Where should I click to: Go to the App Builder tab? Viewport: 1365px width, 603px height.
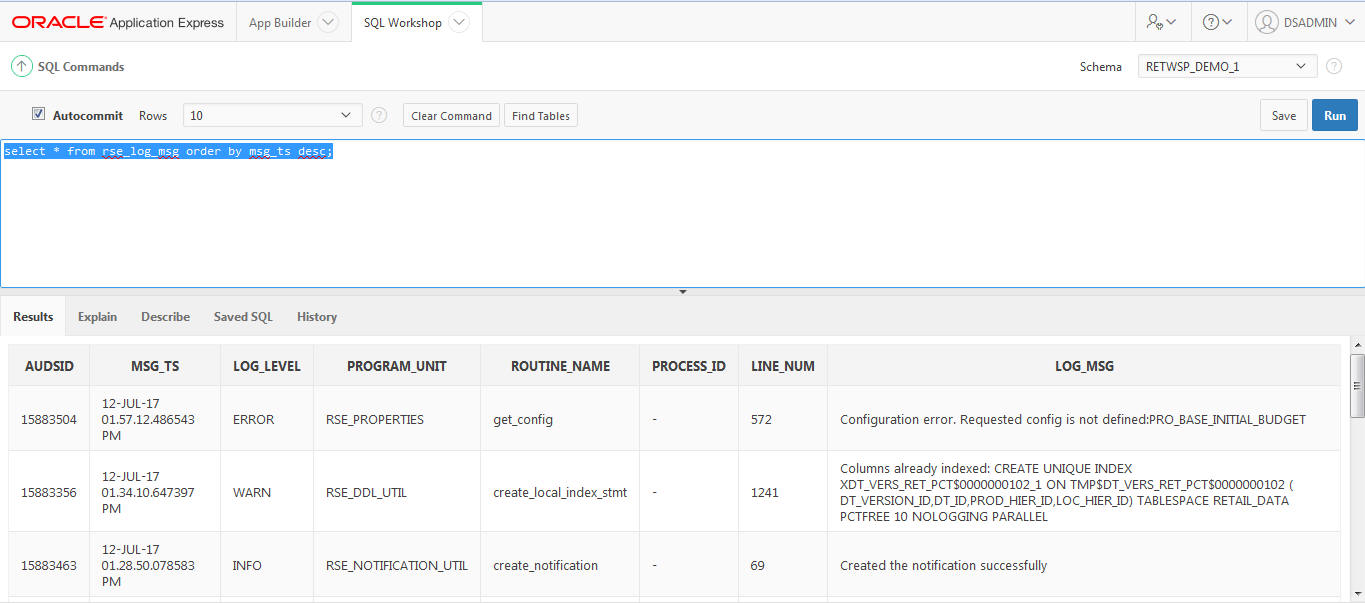coord(280,23)
